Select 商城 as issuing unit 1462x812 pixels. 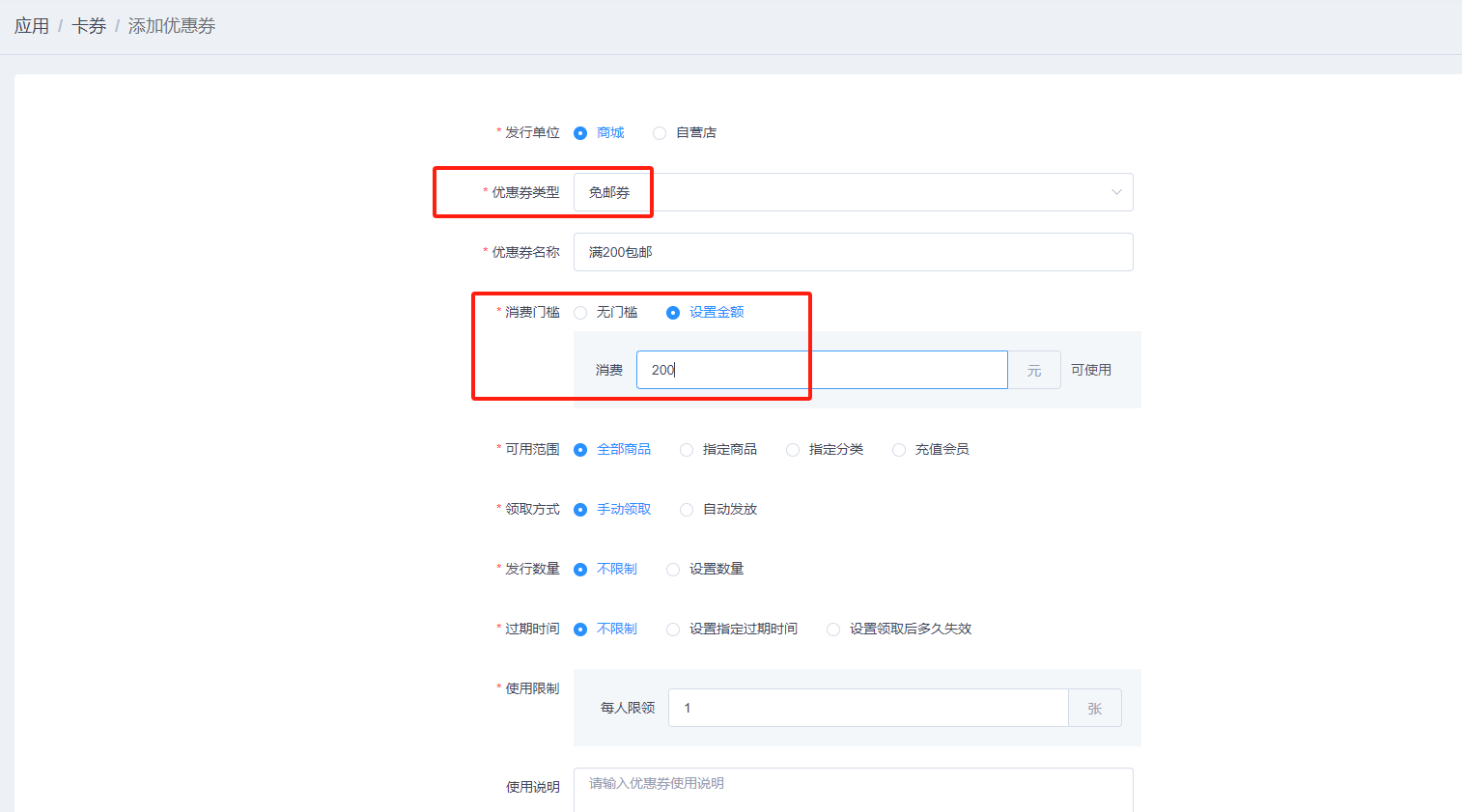point(580,133)
